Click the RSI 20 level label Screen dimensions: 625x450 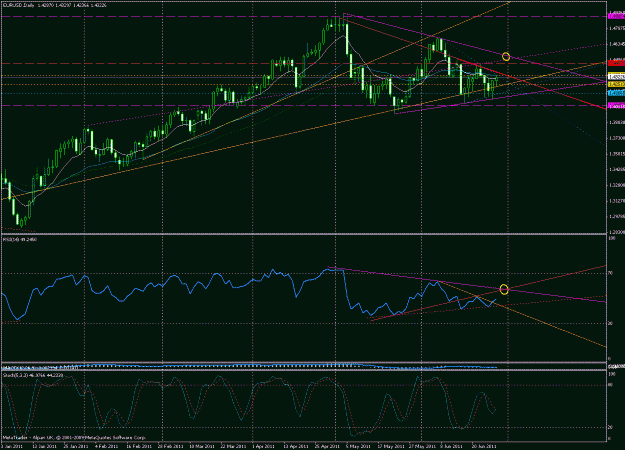pyautogui.click(x=611, y=324)
